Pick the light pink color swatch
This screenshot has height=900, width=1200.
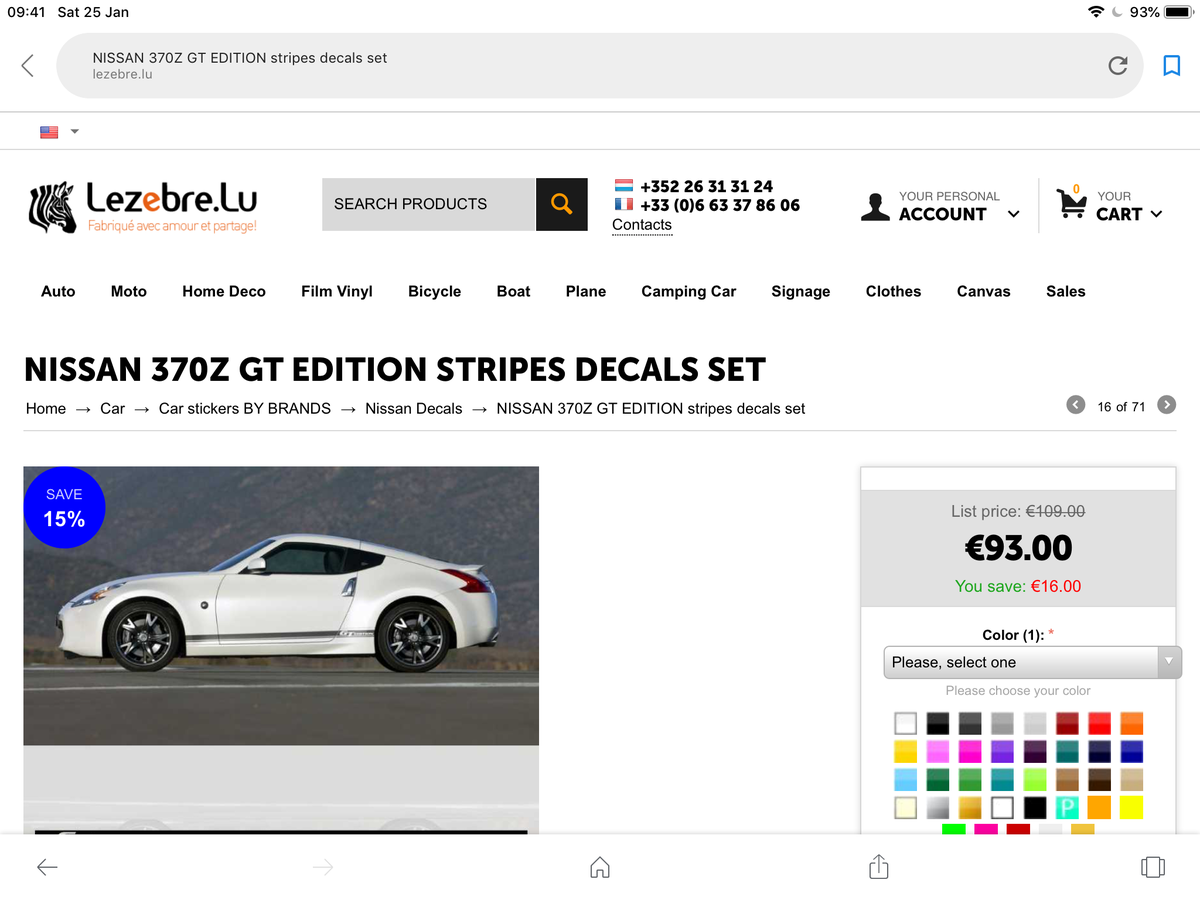click(x=938, y=751)
